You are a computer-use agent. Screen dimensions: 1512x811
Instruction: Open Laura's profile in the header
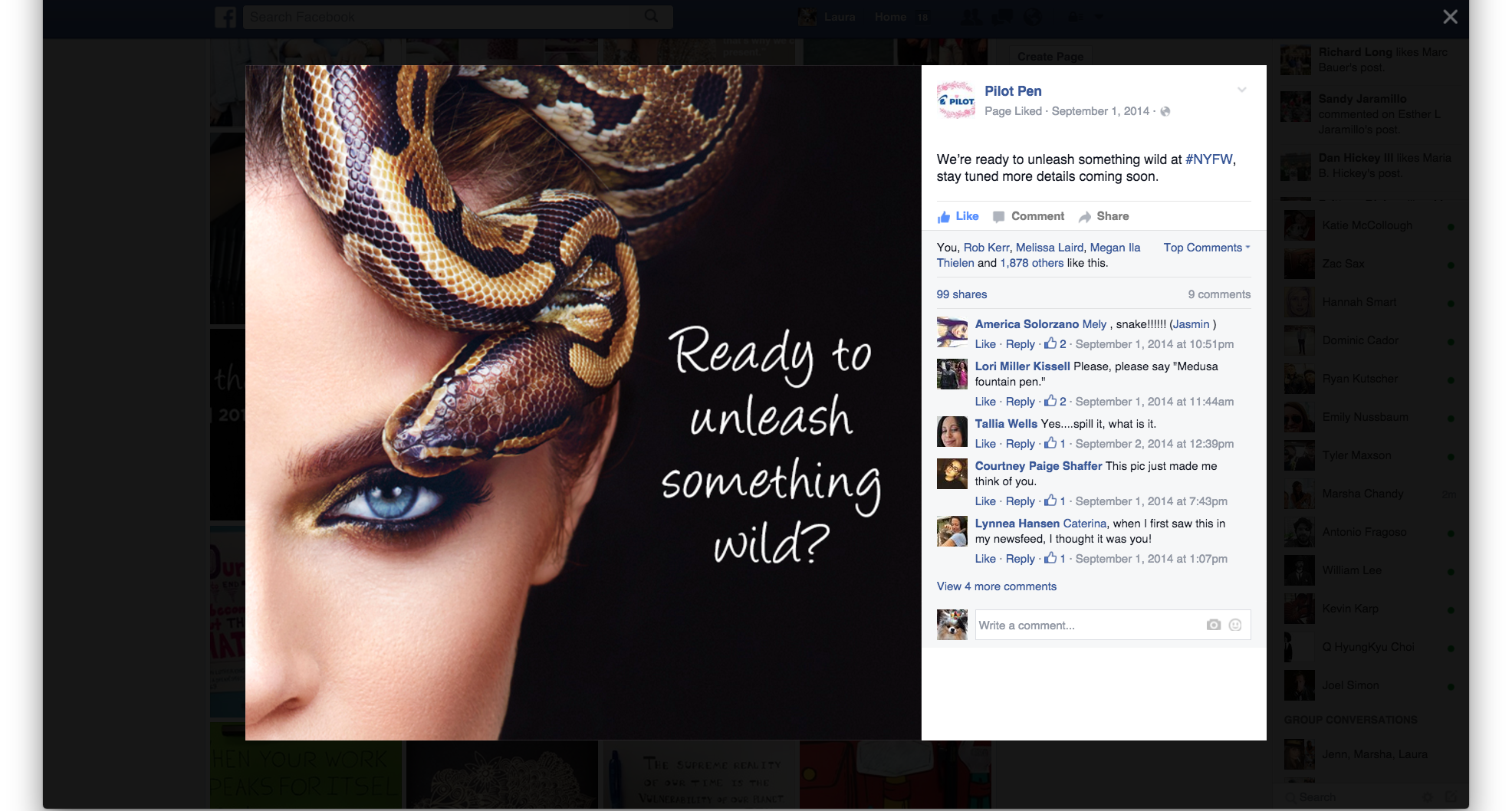(x=827, y=17)
